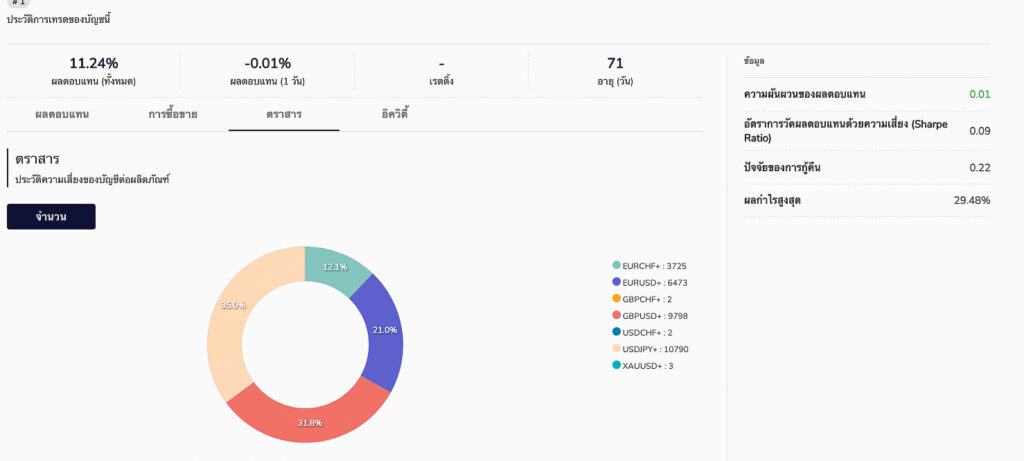The height and width of the screenshot is (461, 1024).
Task: Select the ตราสาร tab
Action: click(x=284, y=114)
